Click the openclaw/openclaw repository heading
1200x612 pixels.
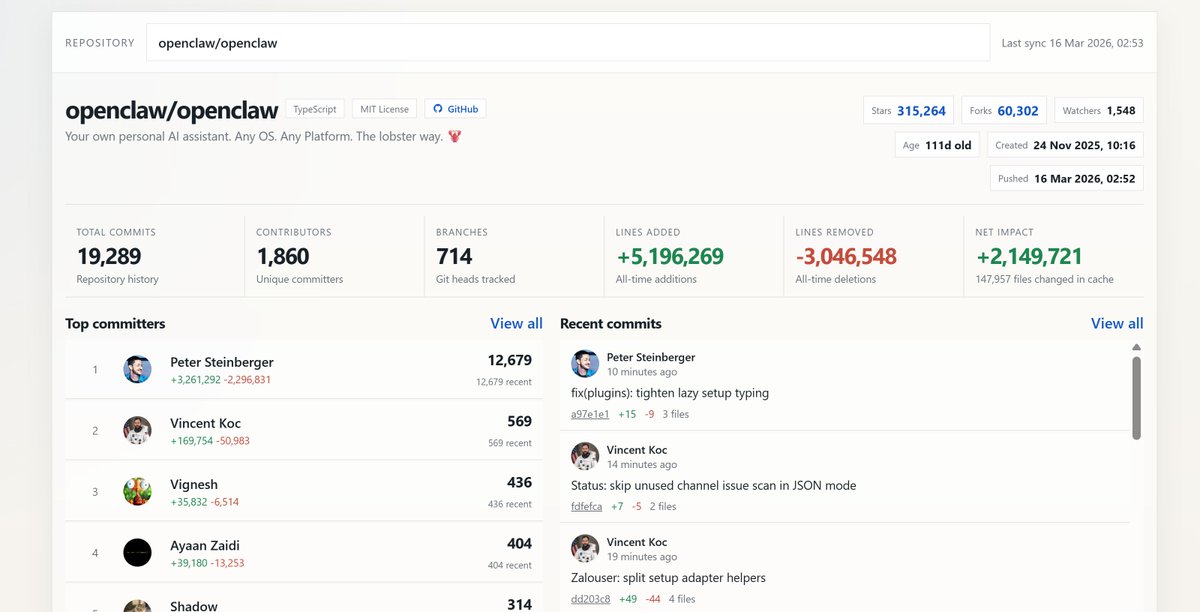172,110
